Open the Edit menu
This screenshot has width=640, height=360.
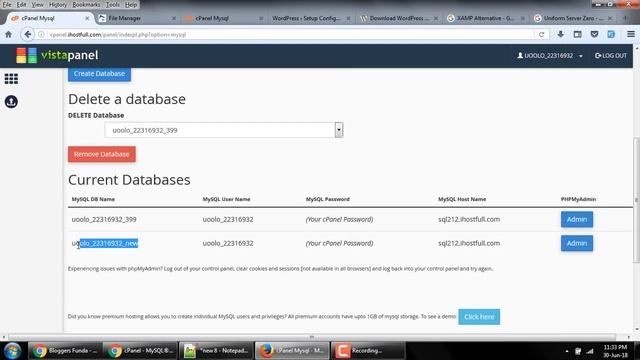[21, 5]
